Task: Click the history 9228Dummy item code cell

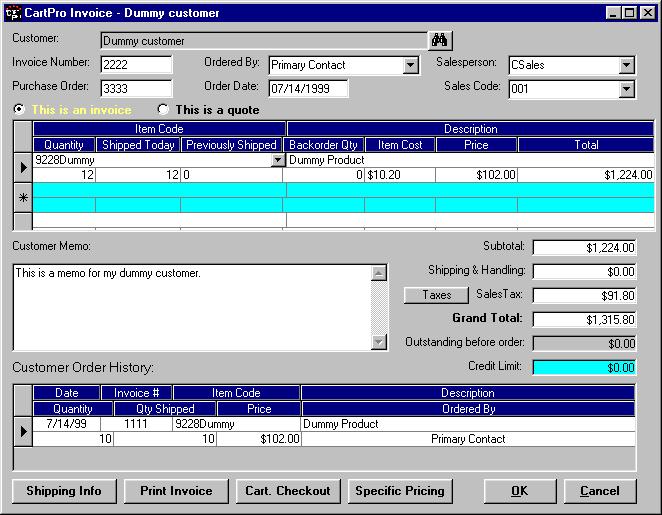Action: pyautogui.click(x=236, y=424)
